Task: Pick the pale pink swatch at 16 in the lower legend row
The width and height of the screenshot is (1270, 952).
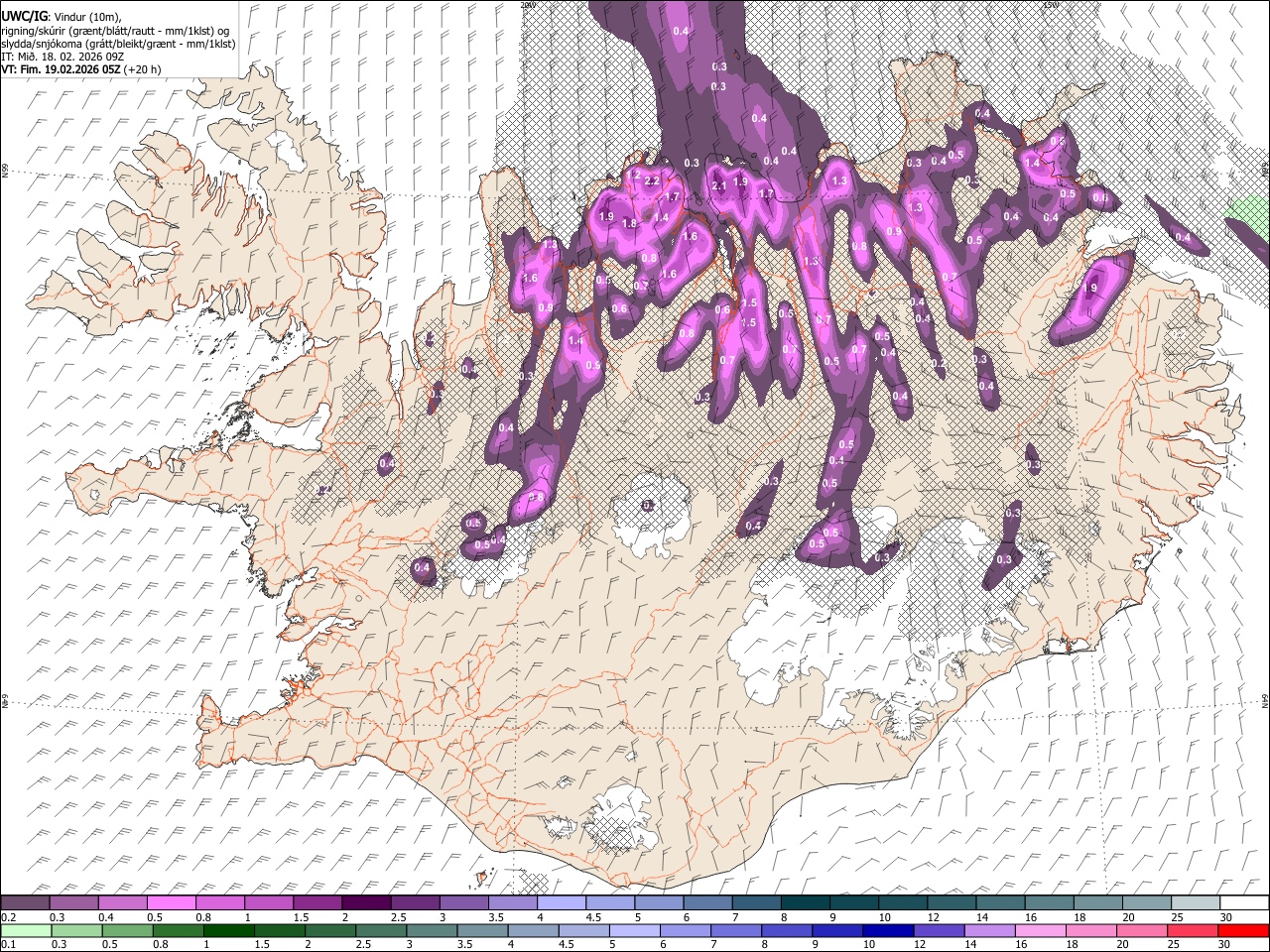Action: coord(1042,930)
